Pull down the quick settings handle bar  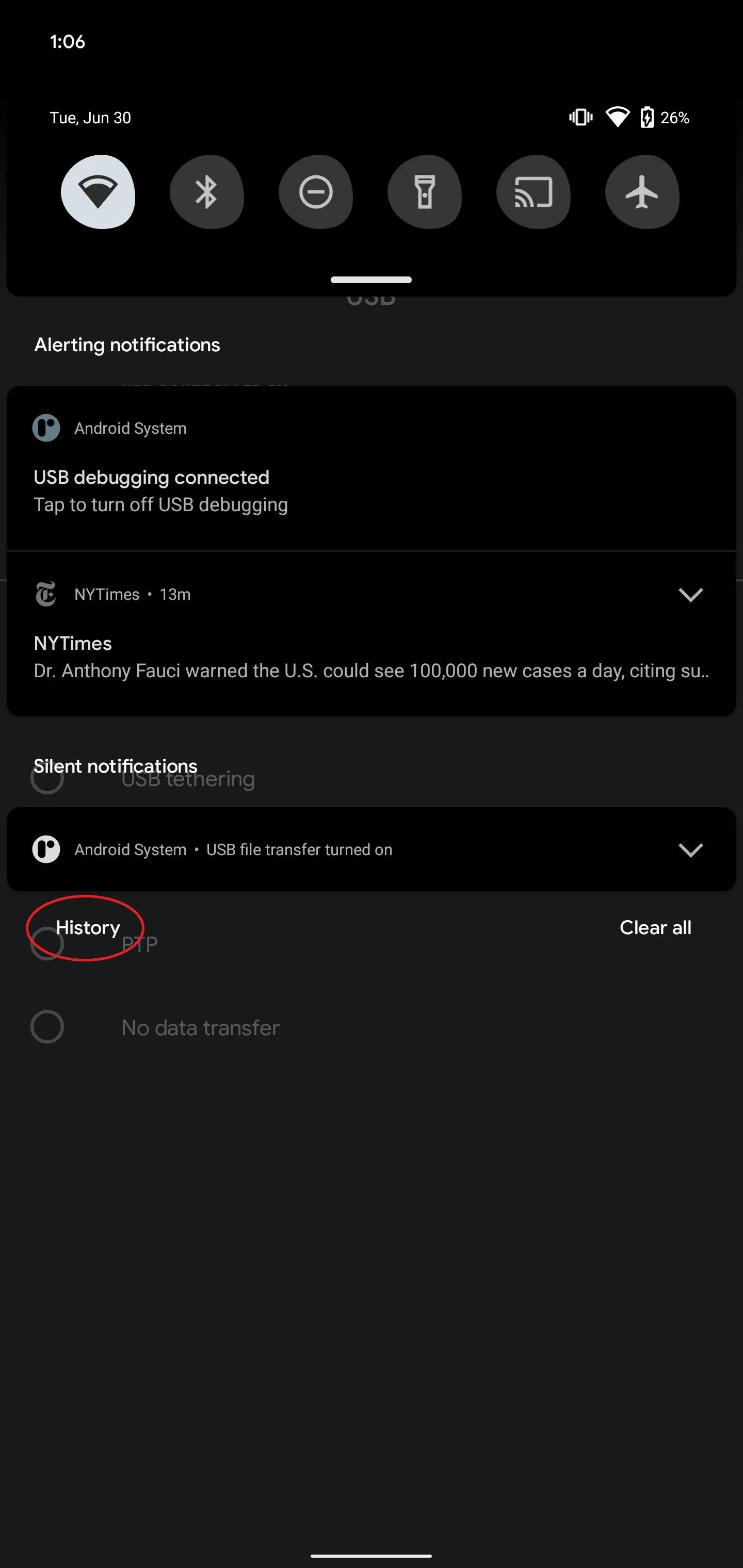pos(371,280)
